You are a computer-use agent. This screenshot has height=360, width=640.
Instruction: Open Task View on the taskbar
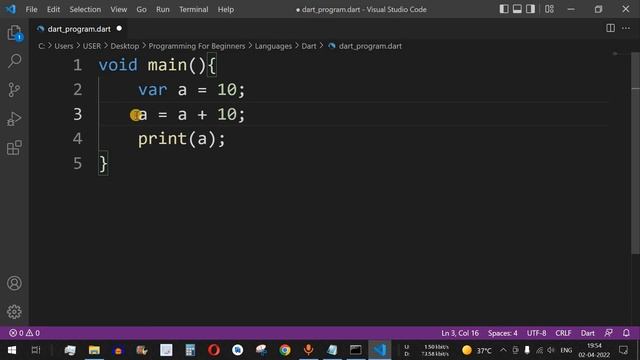point(36,350)
